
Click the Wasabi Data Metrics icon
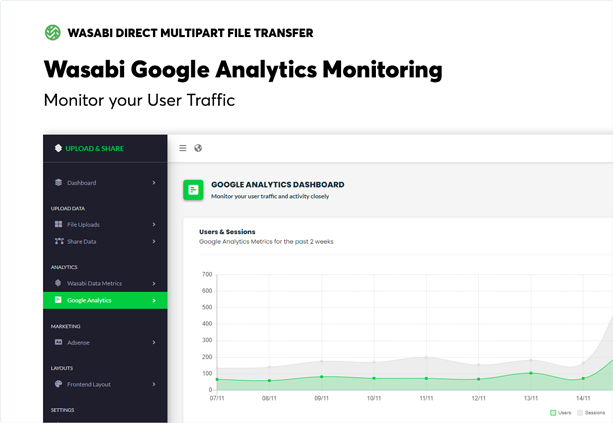pos(58,283)
